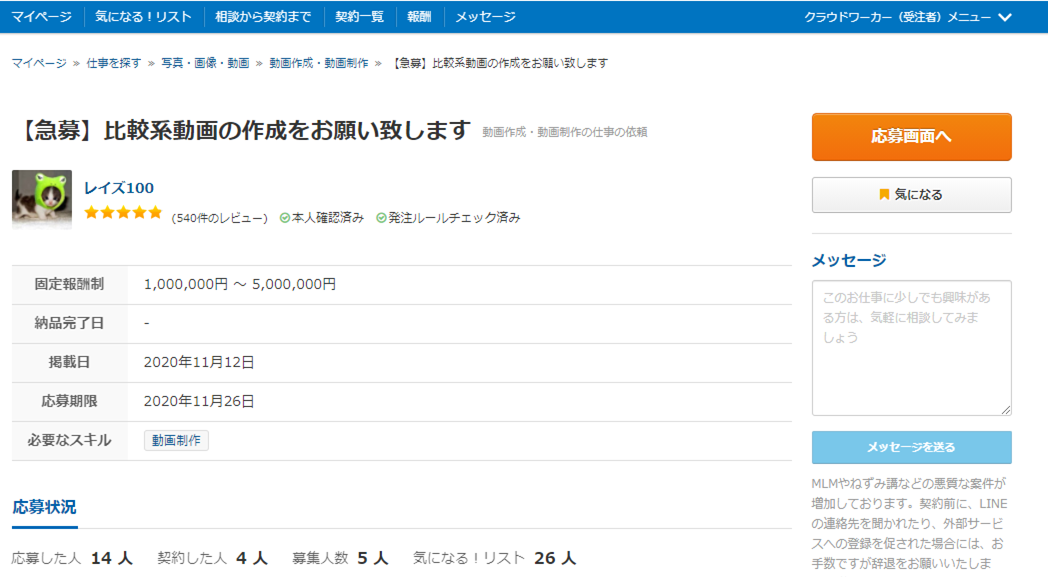
Task: Follow breadcrumb link 仕事を探す
Action: point(113,63)
